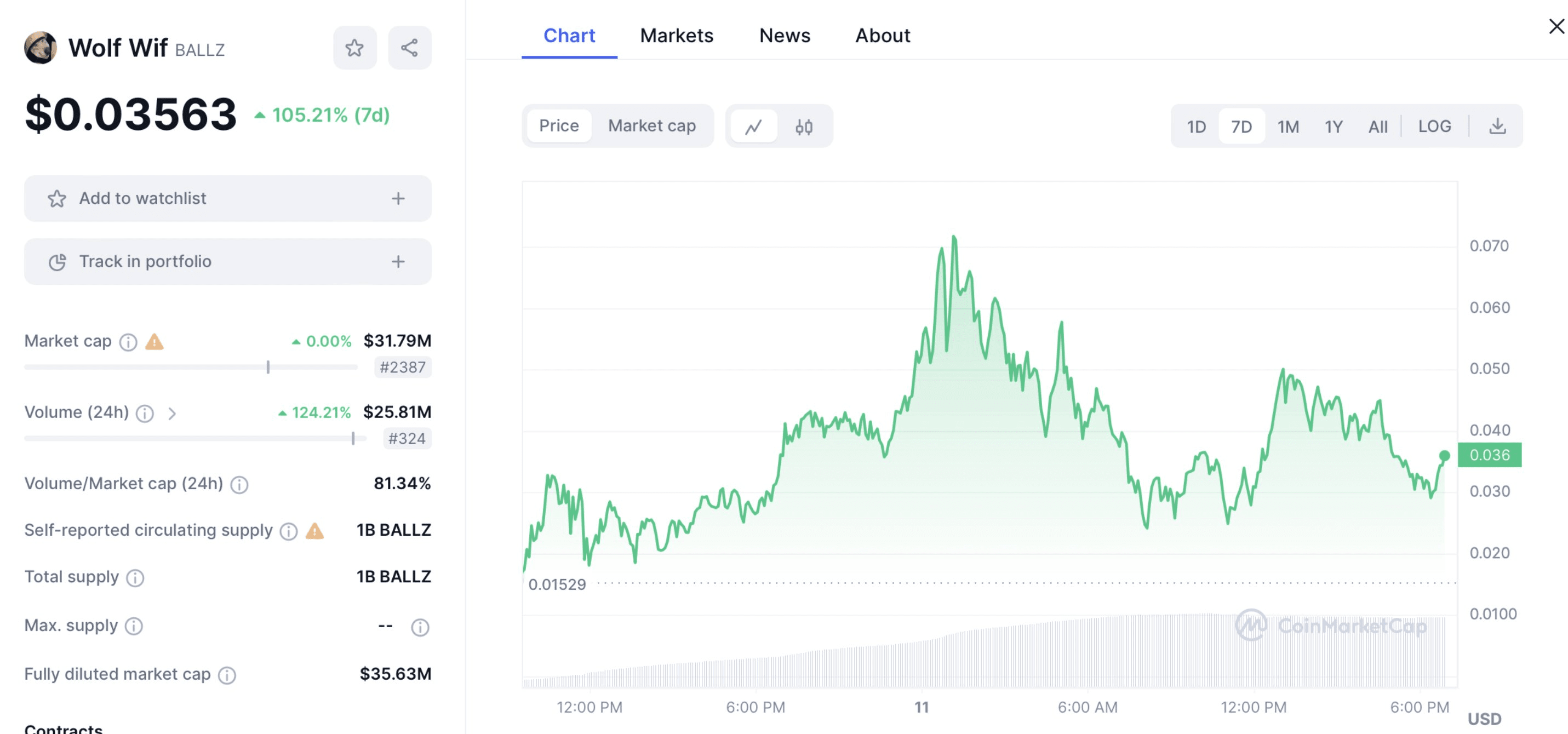Open the News tab
The height and width of the screenshot is (734, 1568).
click(x=784, y=35)
